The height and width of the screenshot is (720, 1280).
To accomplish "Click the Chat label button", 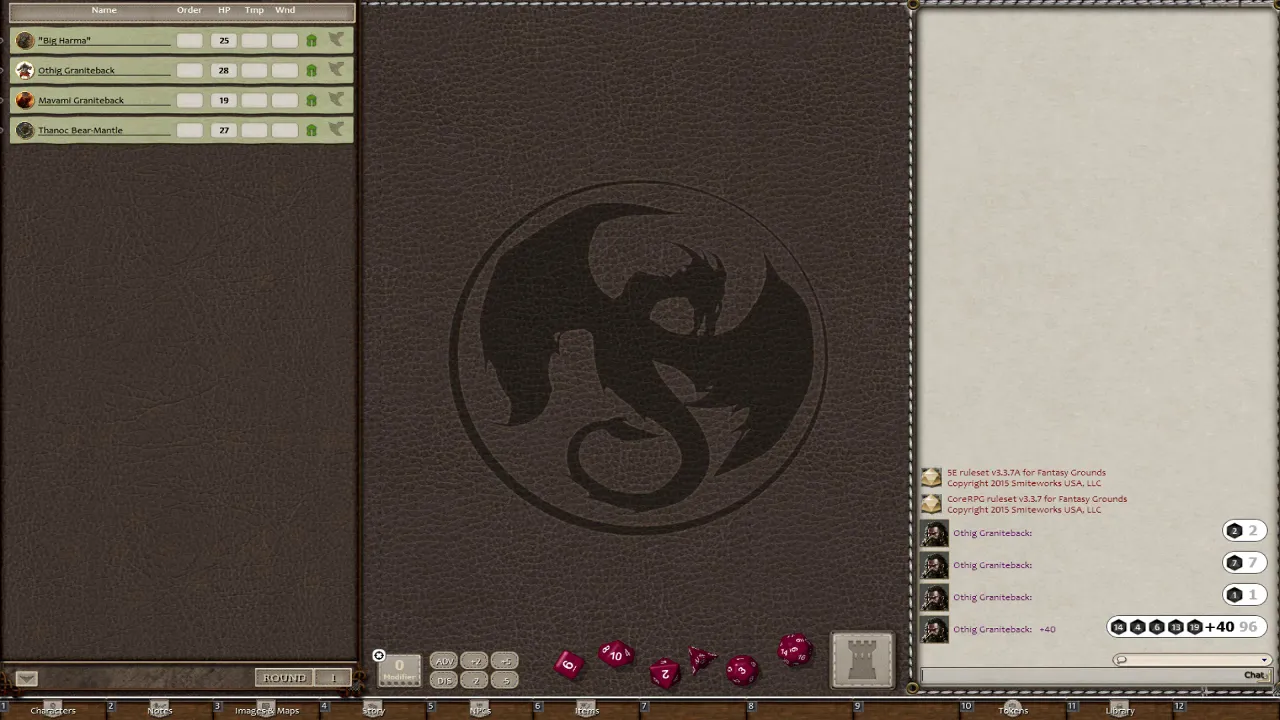I will [1254, 676].
